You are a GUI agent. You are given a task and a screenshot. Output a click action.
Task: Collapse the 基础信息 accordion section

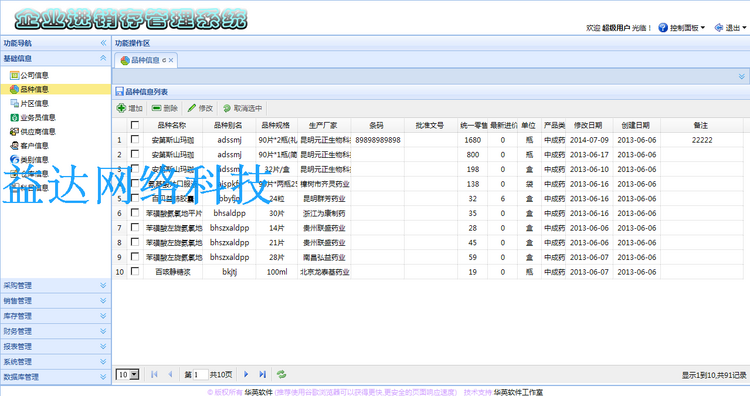103,58
